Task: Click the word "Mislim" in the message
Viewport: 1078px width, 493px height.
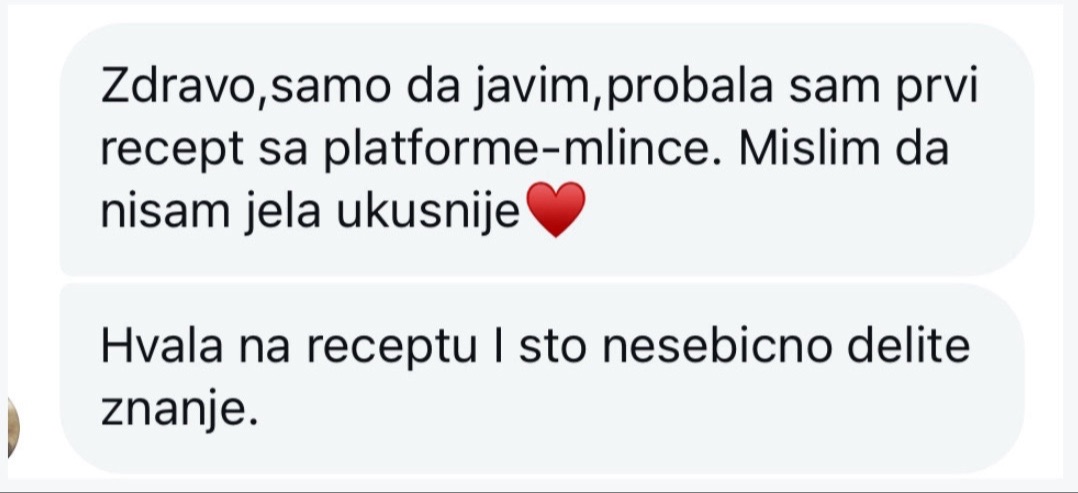Action: (811, 150)
